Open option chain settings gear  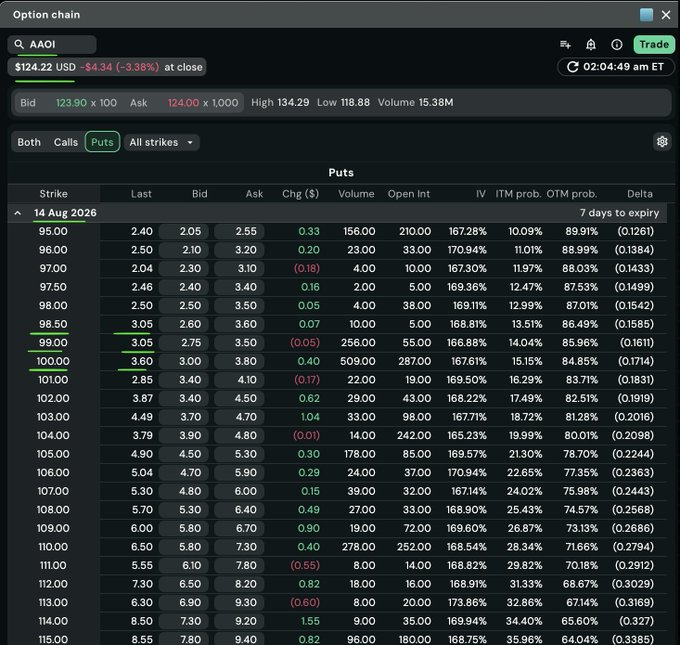[662, 142]
